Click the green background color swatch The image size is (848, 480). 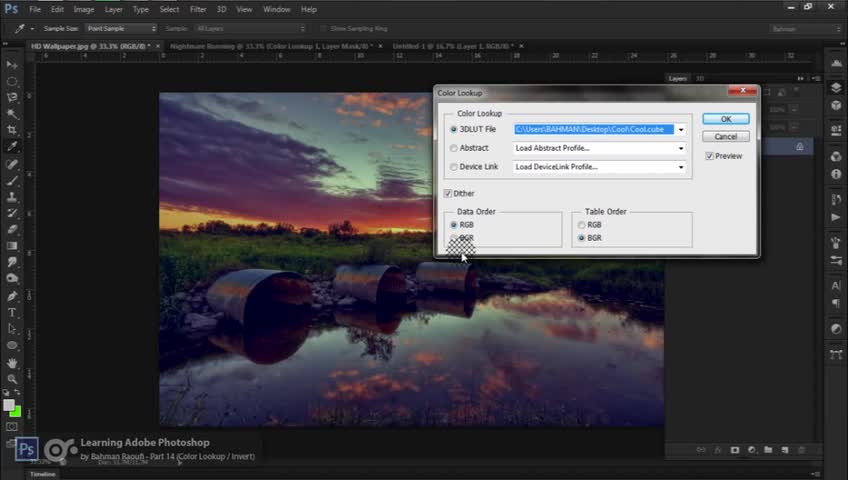15,412
